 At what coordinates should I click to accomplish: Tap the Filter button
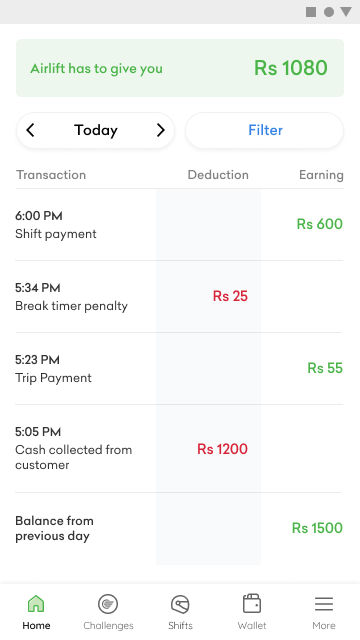[x=265, y=130]
